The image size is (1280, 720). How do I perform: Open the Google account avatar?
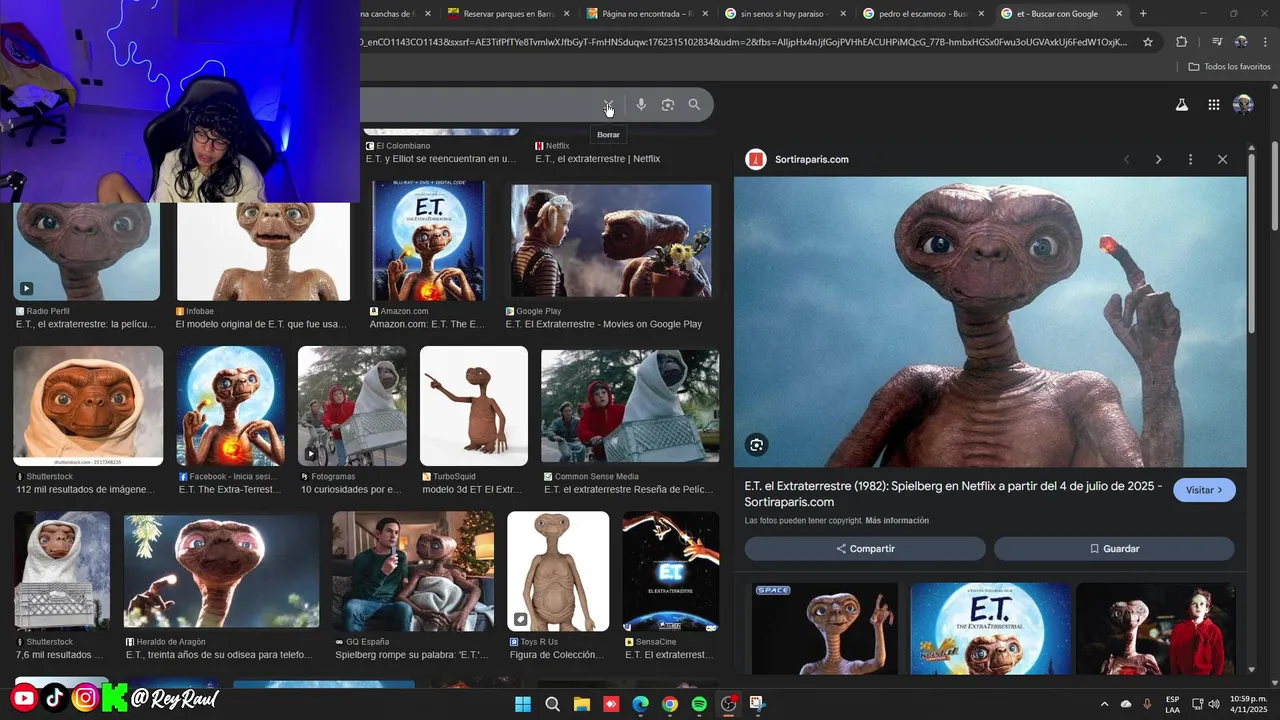pyautogui.click(x=1243, y=105)
